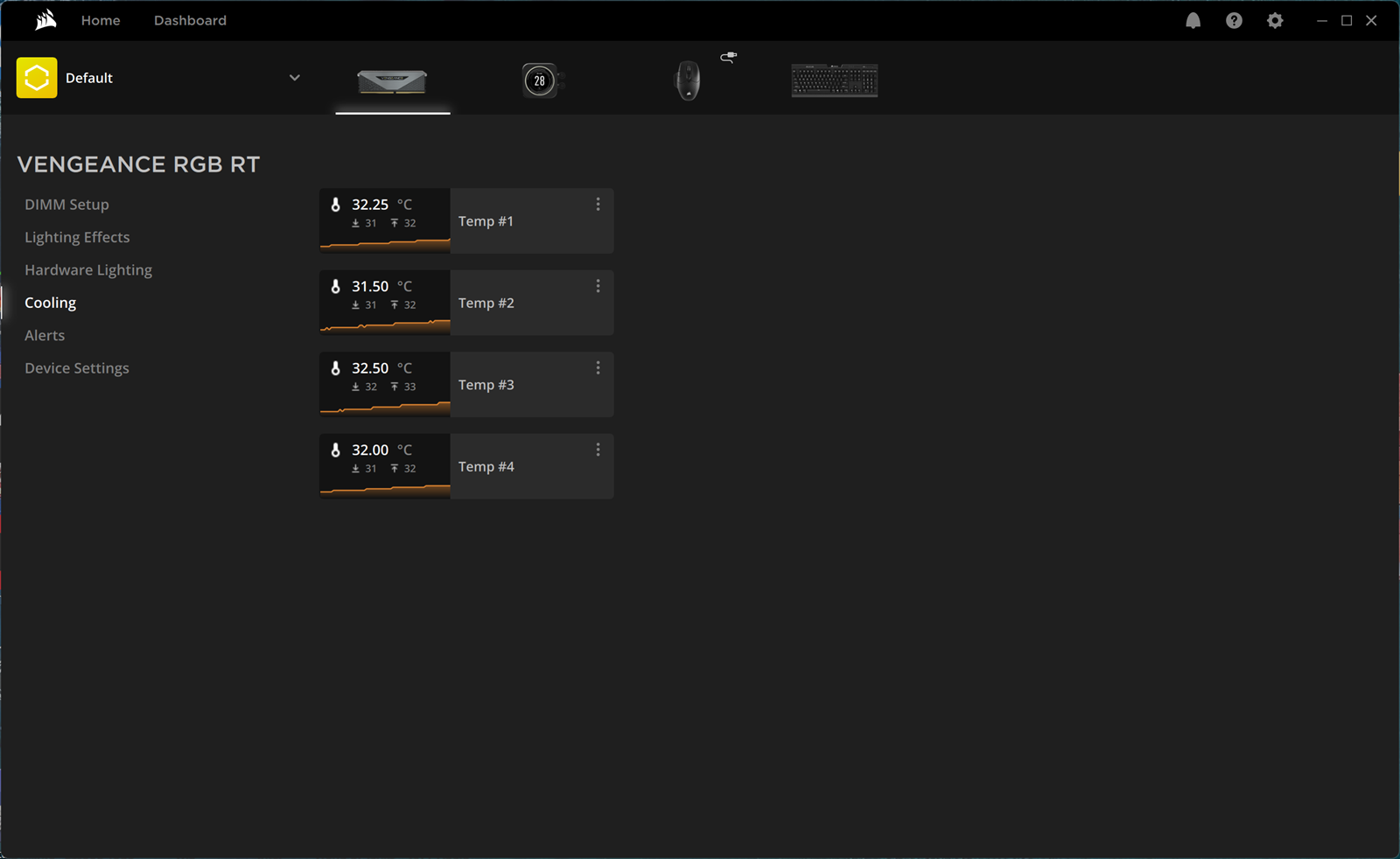Open the help question mark icon
The width and height of the screenshot is (1400, 859).
tap(1234, 20)
